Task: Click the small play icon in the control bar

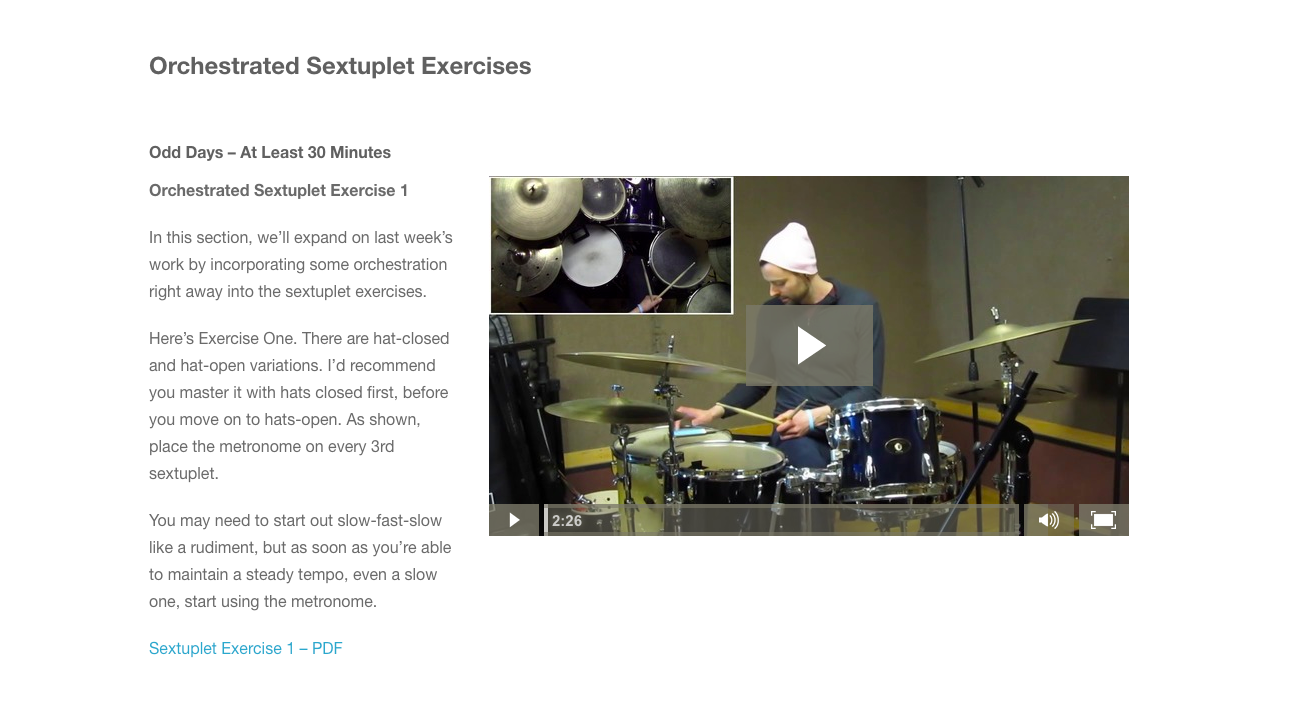Action: 514,520
